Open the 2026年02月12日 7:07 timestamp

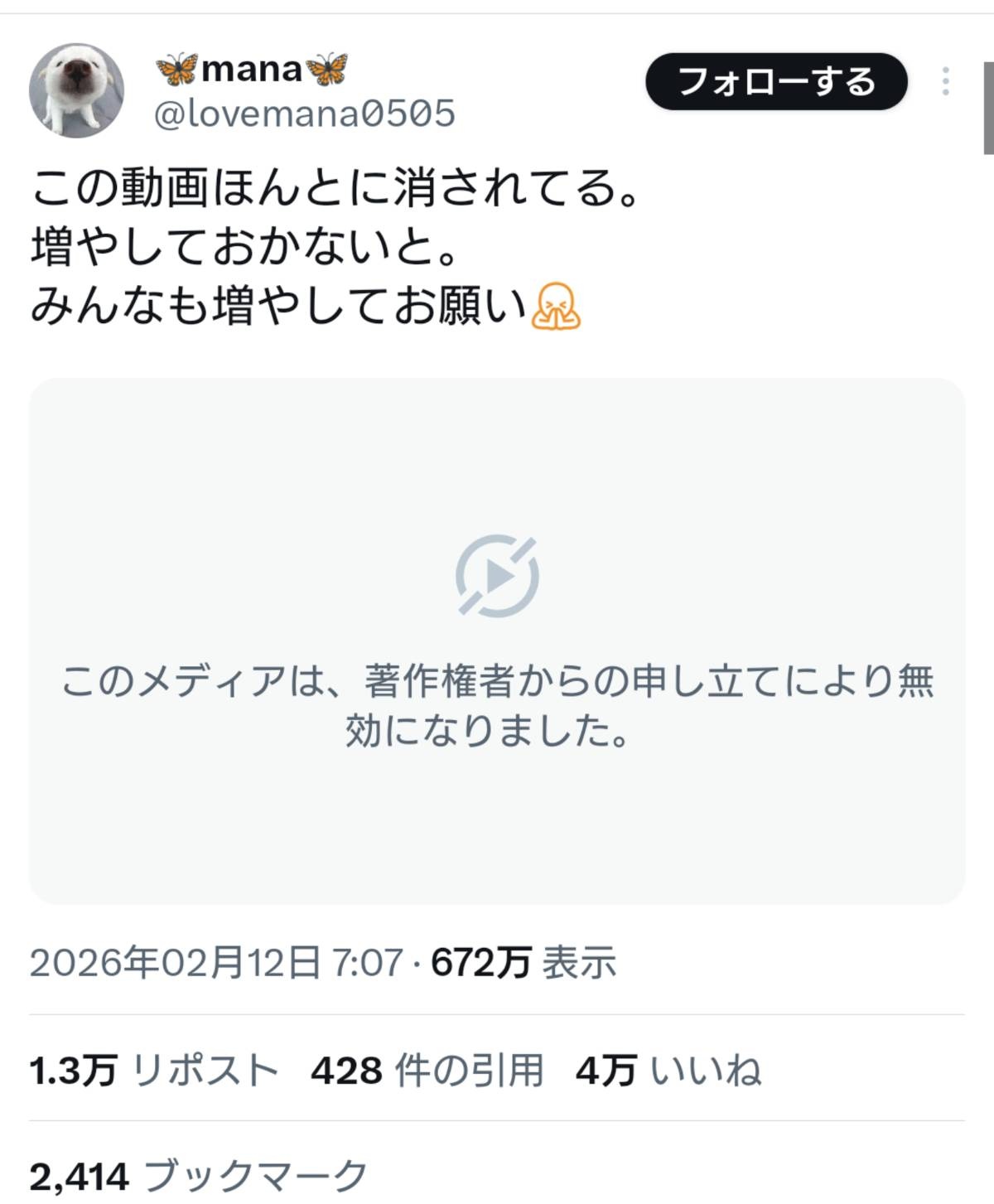point(216,962)
